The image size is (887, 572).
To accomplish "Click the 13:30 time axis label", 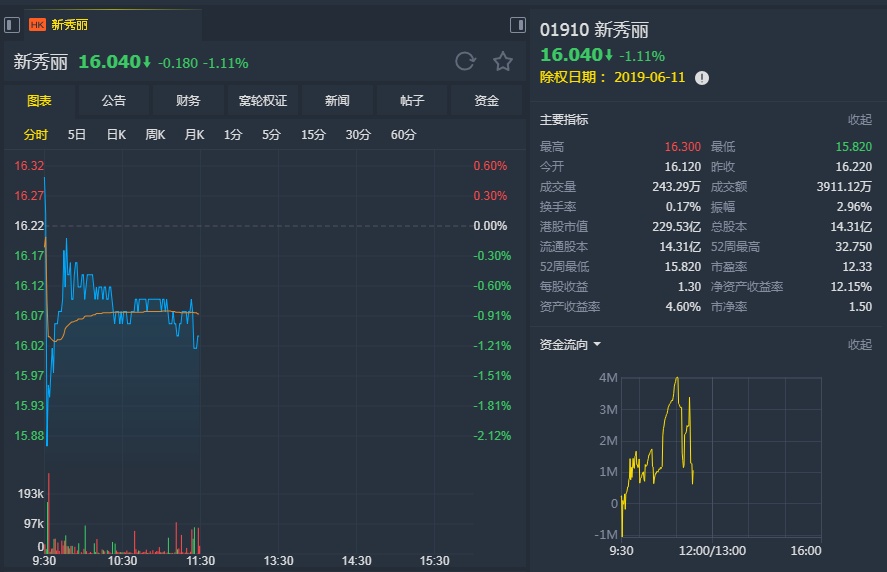I will click(278, 561).
